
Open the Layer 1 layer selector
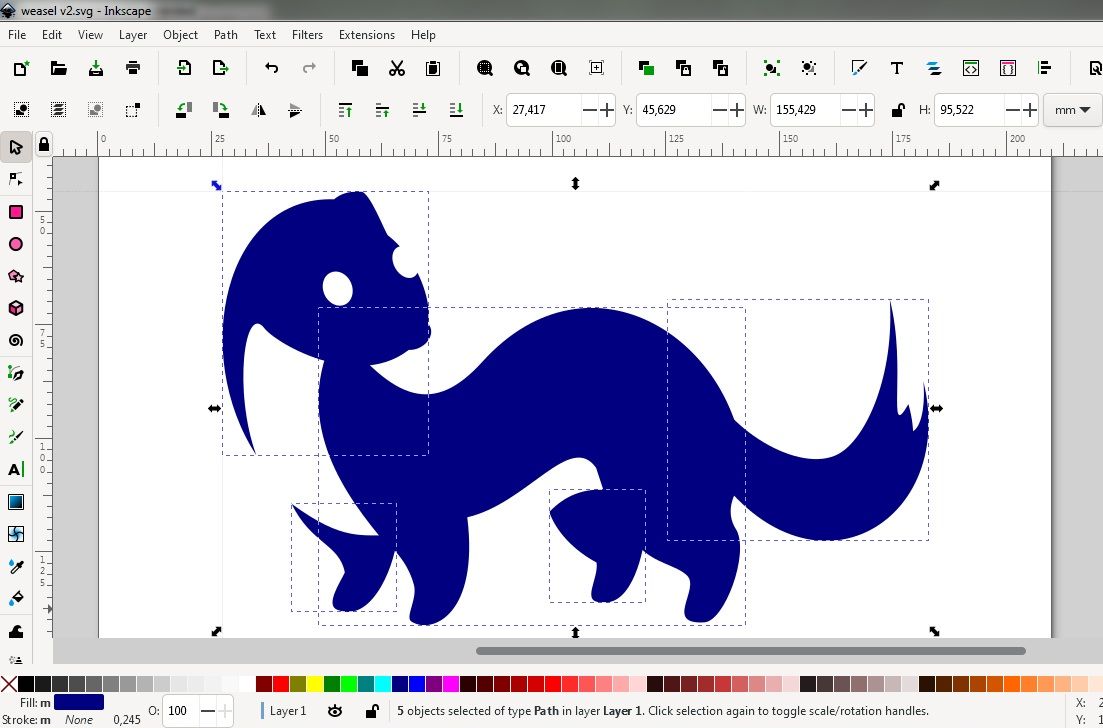tap(288, 711)
